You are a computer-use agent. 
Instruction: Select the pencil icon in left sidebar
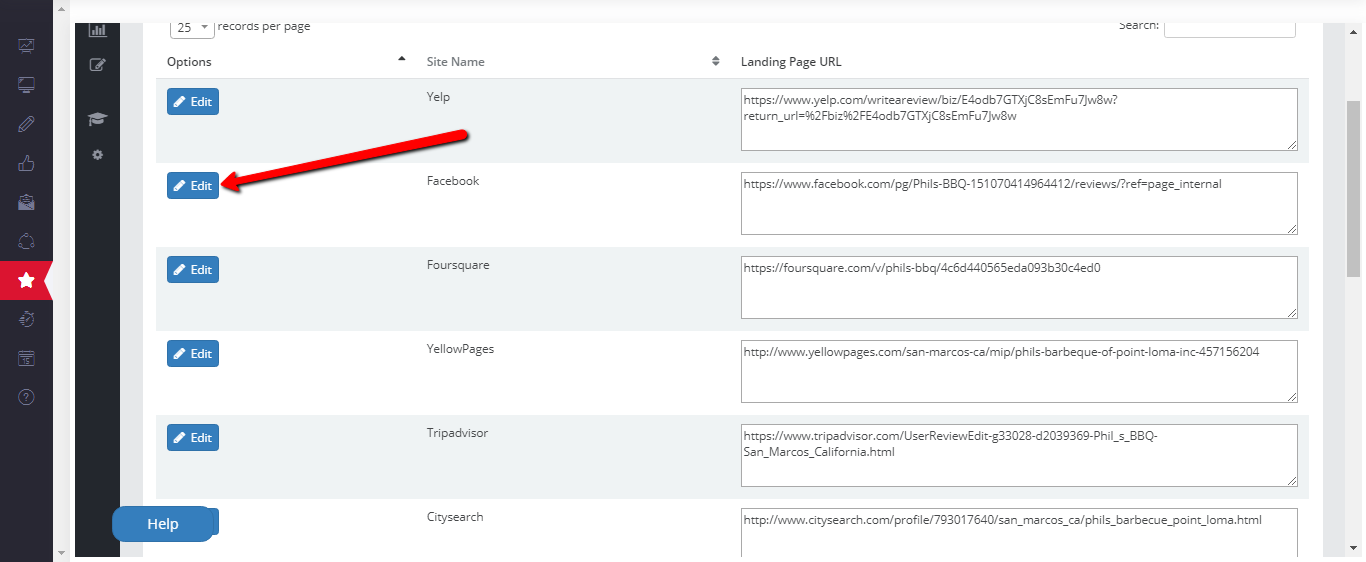point(26,124)
